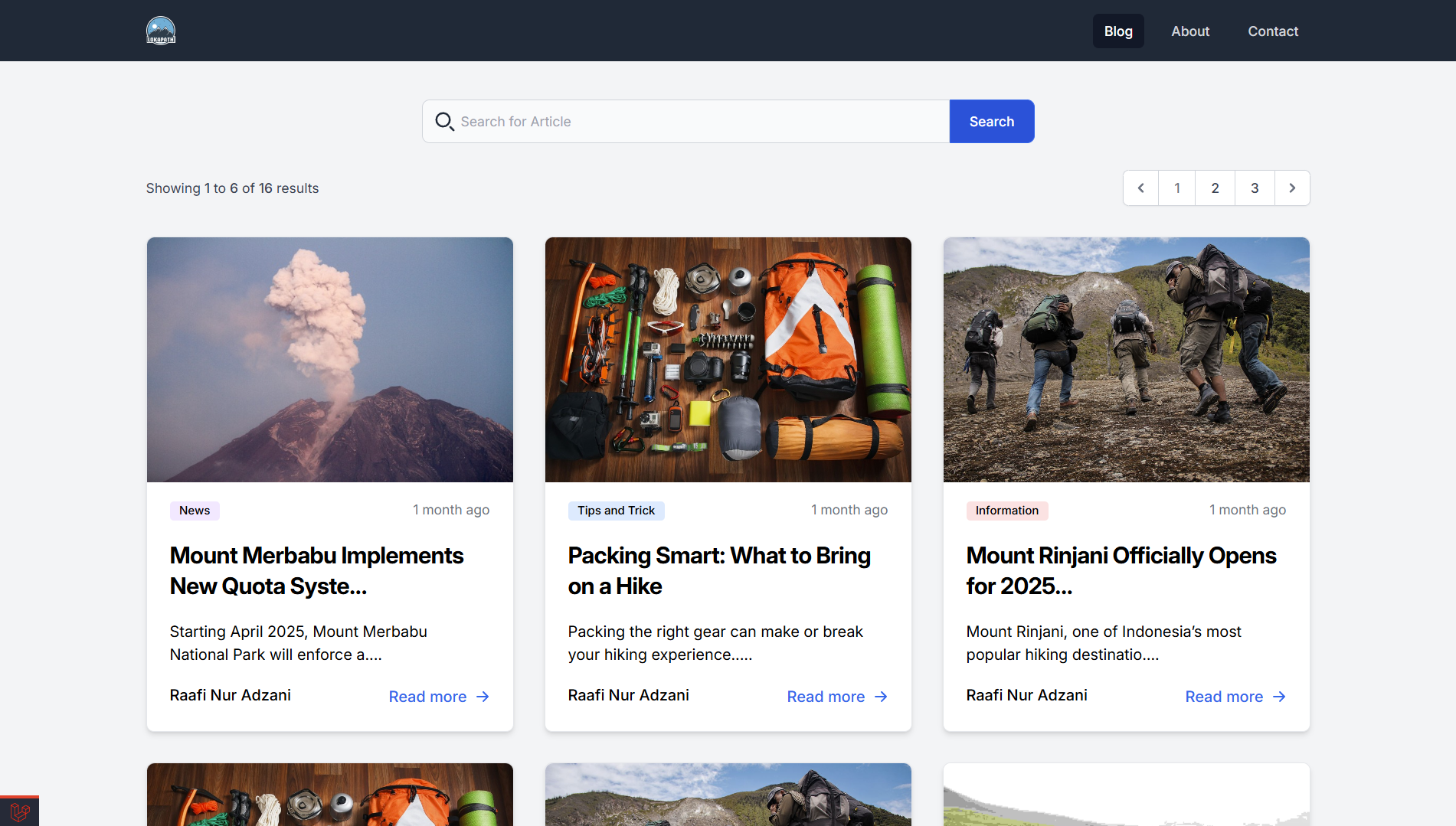The height and width of the screenshot is (826, 1456).
Task: Click the Tips and Trick category tag
Action: tap(616, 511)
